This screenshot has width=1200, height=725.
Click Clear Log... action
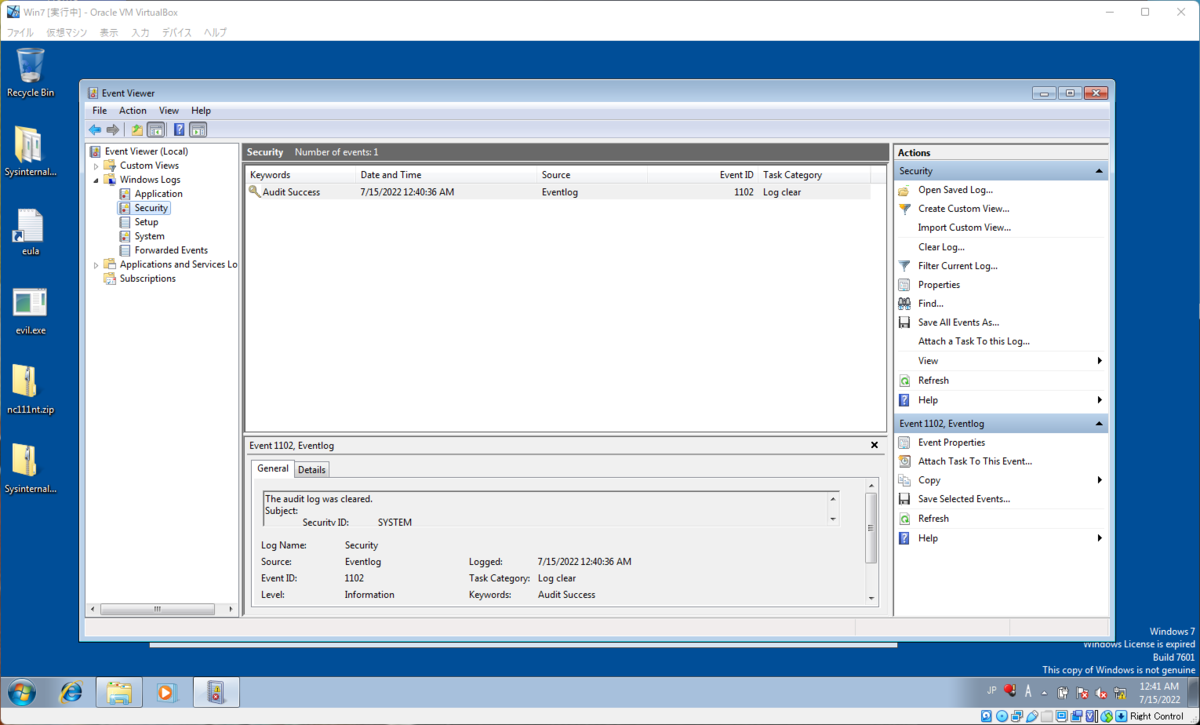pyautogui.click(x=941, y=247)
